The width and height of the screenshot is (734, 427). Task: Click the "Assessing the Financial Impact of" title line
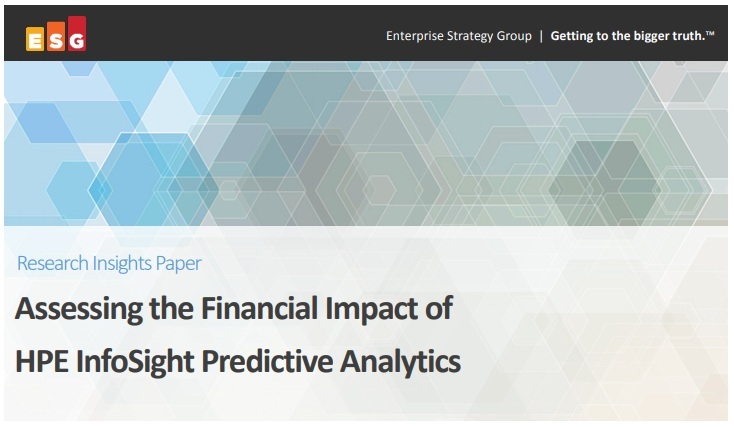tap(233, 309)
